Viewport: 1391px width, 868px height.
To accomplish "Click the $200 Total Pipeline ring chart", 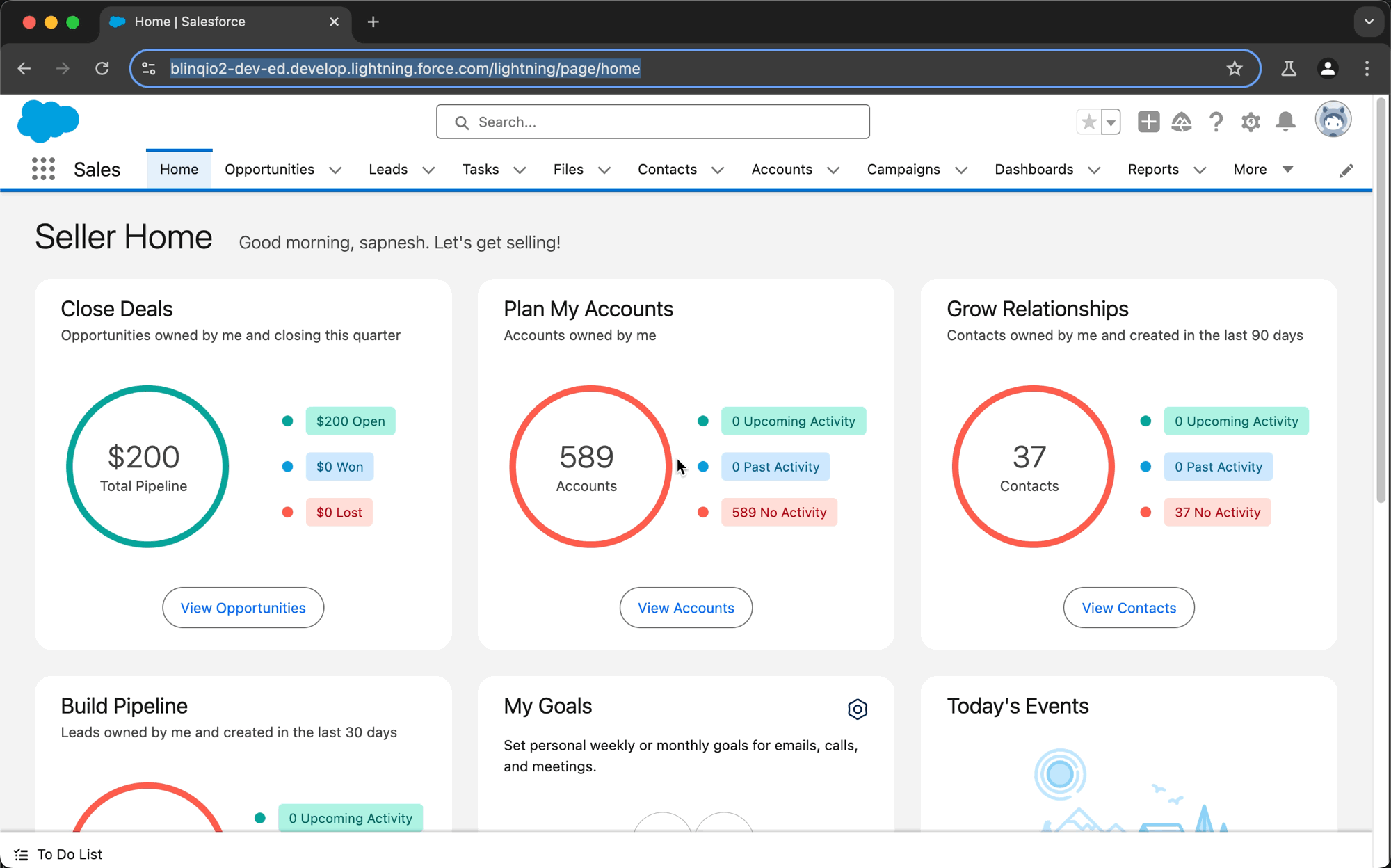I will click(x=147, y=467).
